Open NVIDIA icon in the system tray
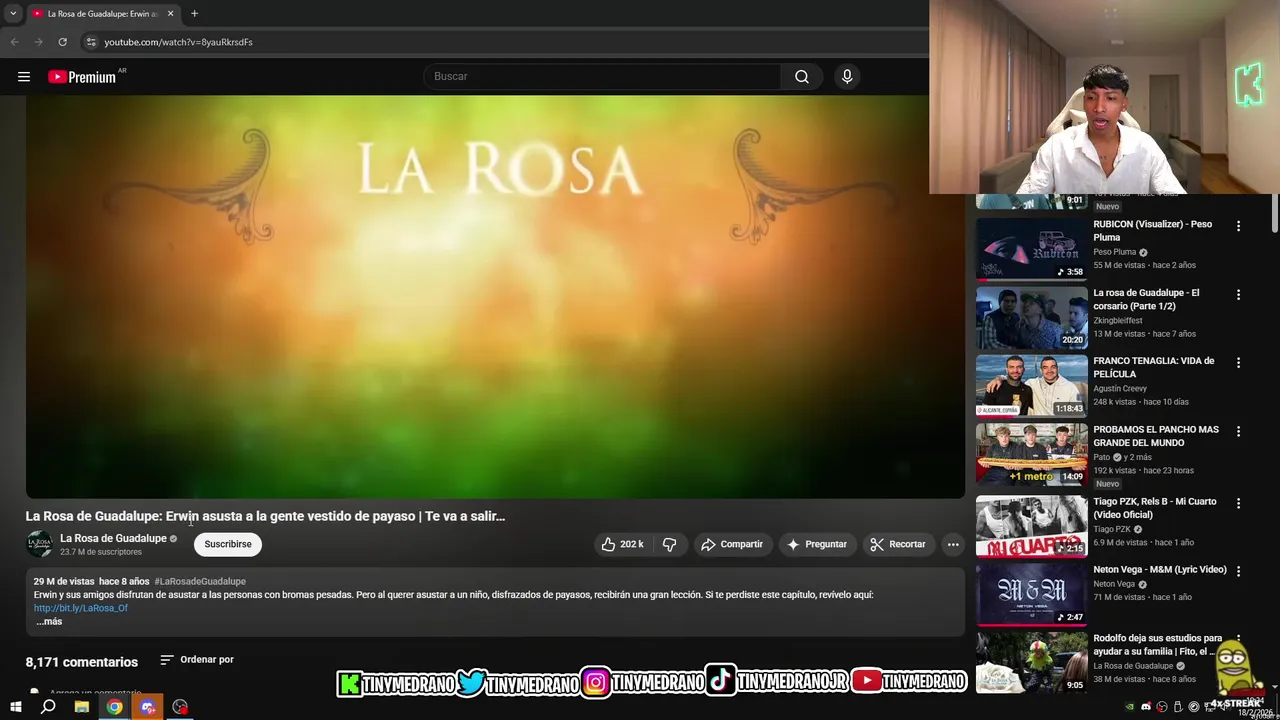This screenshot has height=720, width=1280. coord(1130,707)
